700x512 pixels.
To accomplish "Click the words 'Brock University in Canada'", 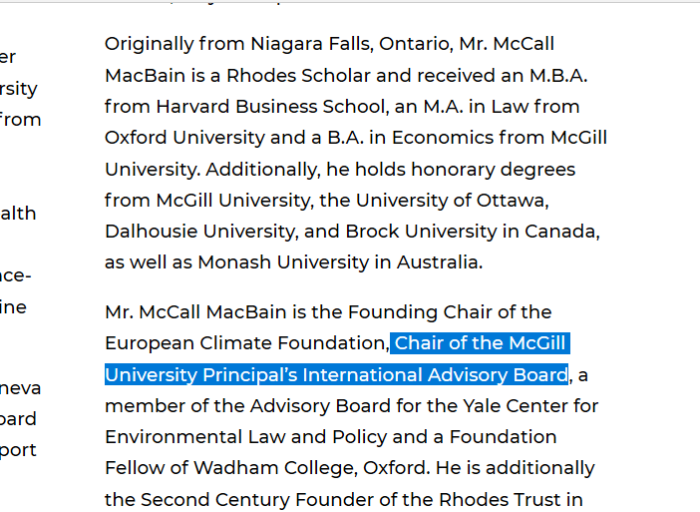I will click(472, 232).
